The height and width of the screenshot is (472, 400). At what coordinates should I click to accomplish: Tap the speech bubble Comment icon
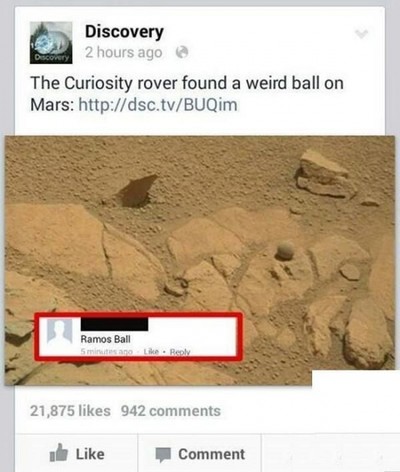(163, 454)
